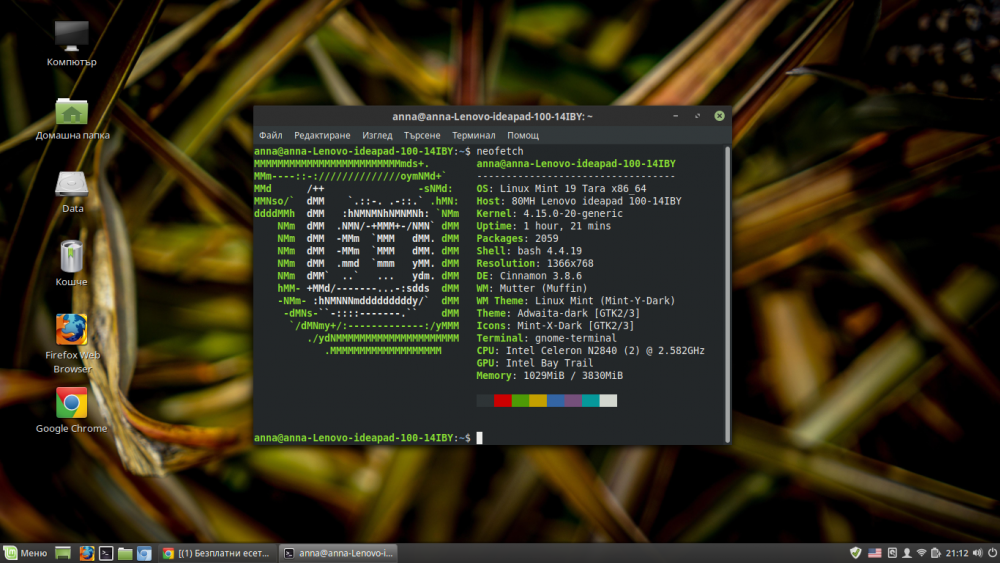1000x563 pixels.
Task: Open the Редактиране menu
Action: point(322,135)
